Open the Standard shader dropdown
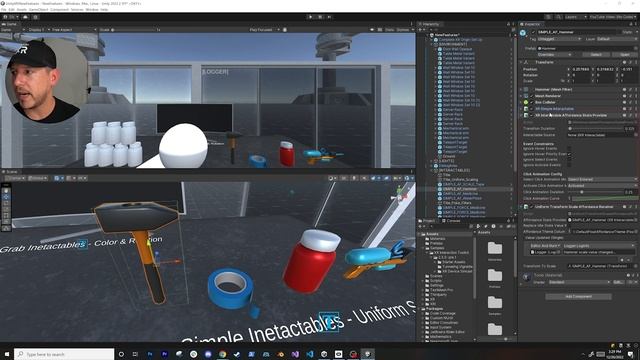 579,282
